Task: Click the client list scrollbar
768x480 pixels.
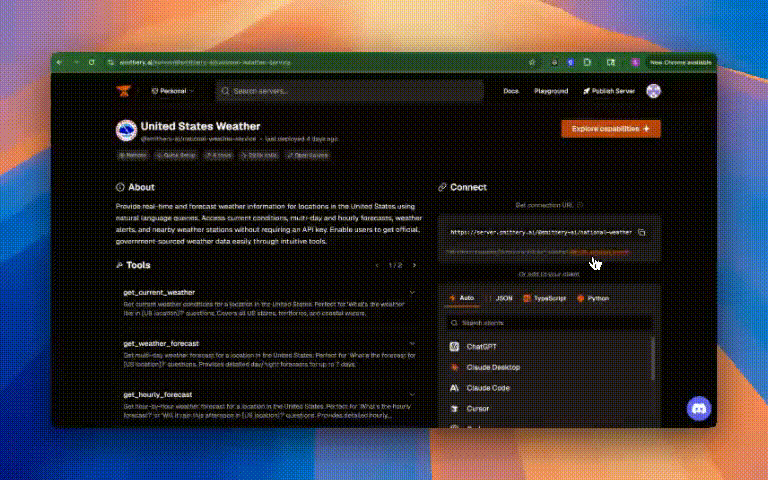Action: click(652, 359)
